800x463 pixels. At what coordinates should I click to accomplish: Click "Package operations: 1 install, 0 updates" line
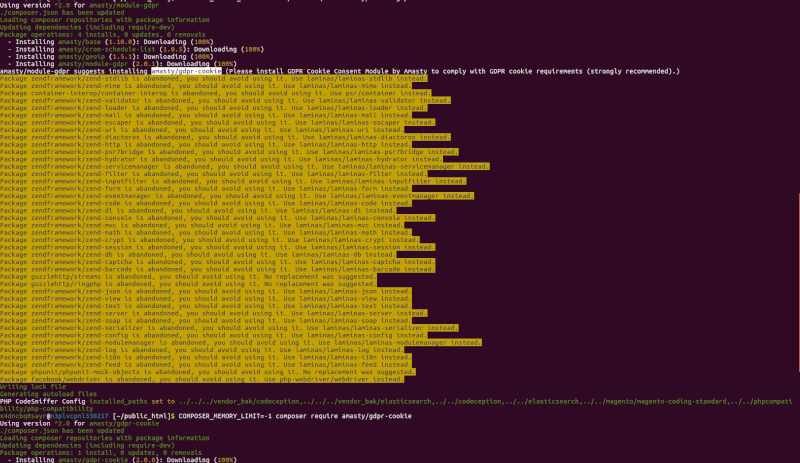tap(101, 452)
